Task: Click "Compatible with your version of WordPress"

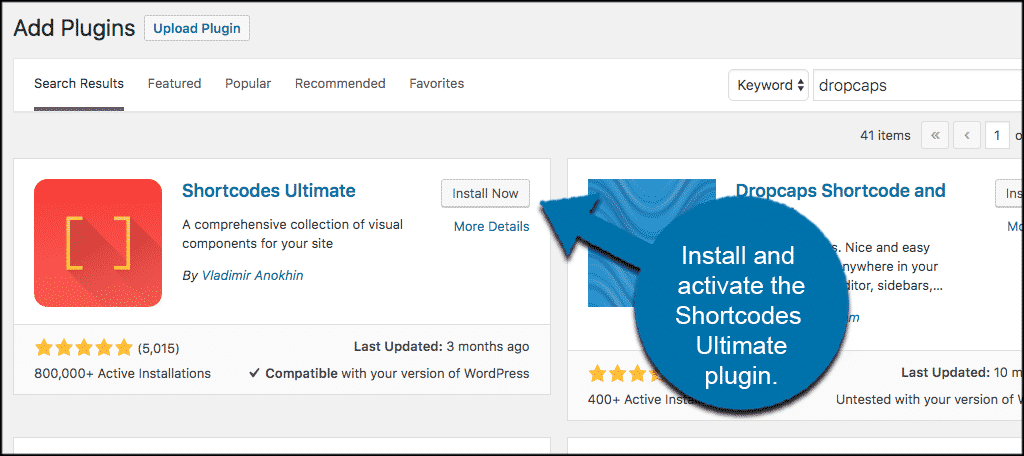Action: click(x=390, y=374)
